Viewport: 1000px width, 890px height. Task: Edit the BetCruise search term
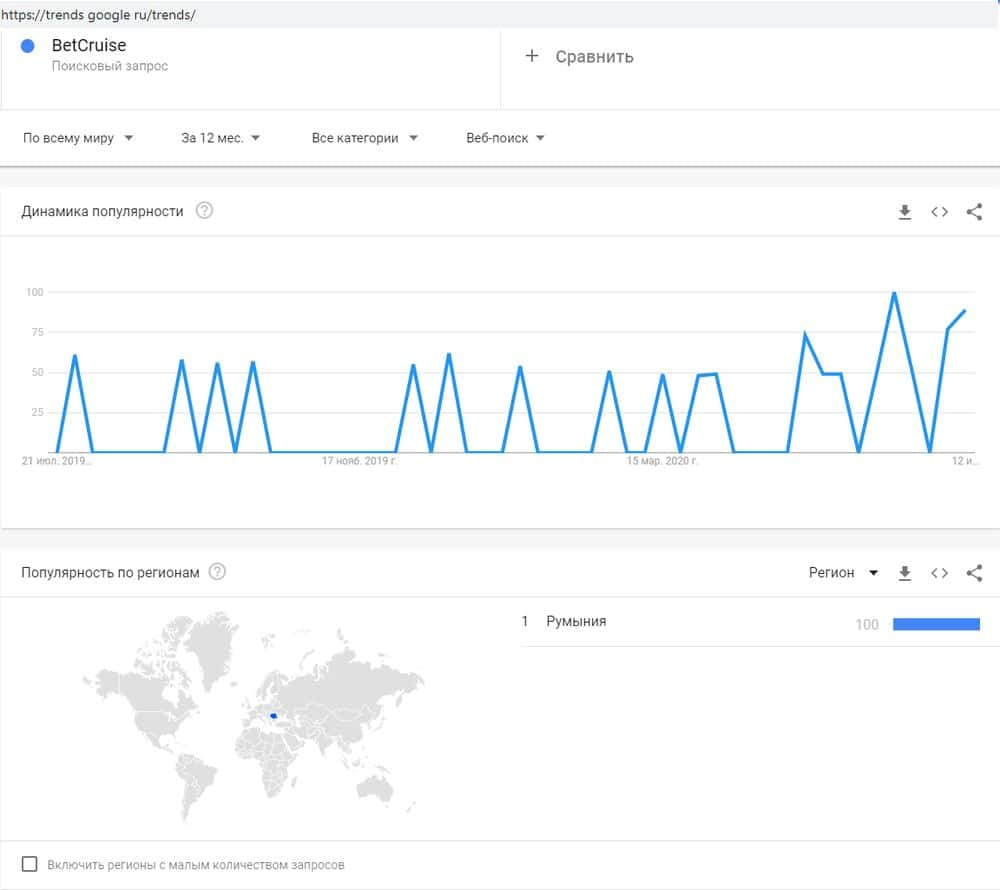(89, 46)
